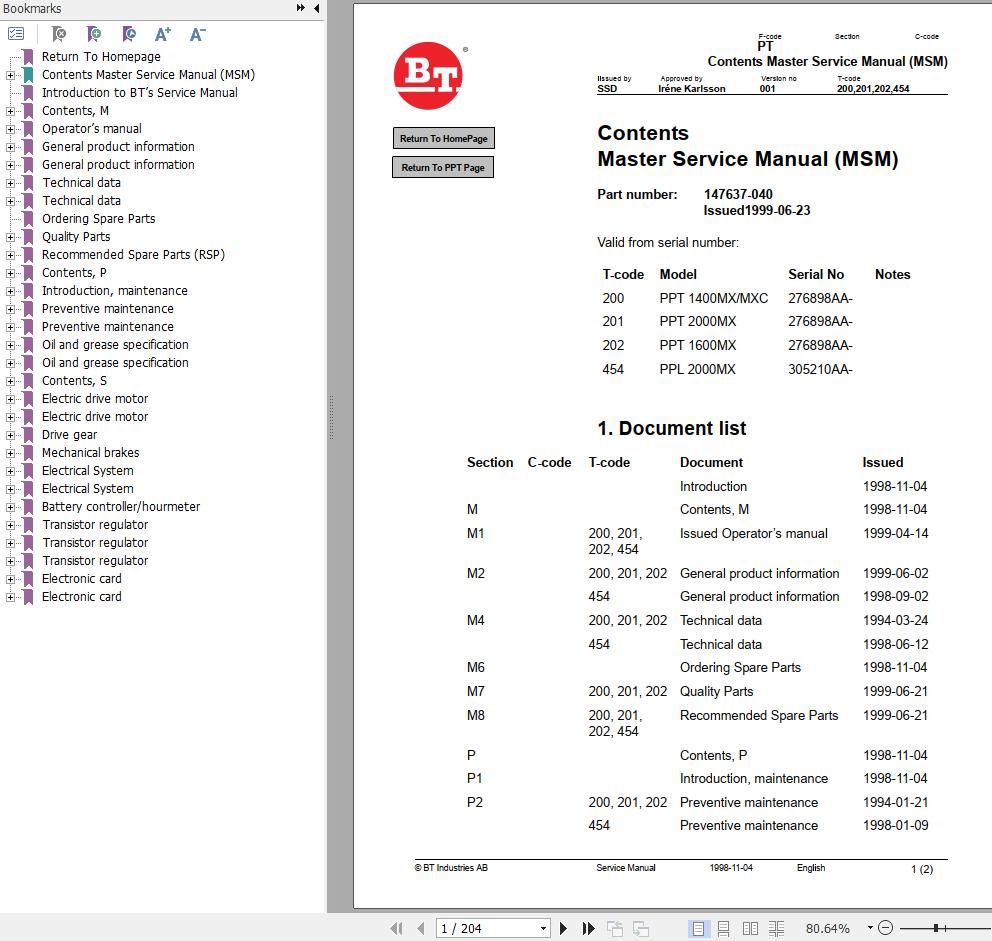Click Return To PPT Page button
The width and height of the screenshot is (992, 941).
(x=443, y=168)
